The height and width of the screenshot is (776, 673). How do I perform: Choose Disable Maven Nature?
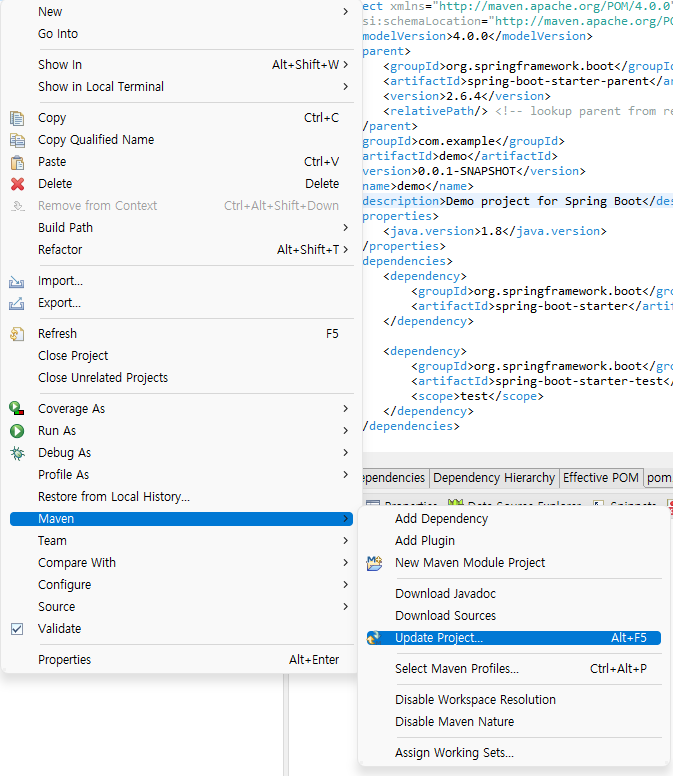pyautogui.click(x=513, y=722)
